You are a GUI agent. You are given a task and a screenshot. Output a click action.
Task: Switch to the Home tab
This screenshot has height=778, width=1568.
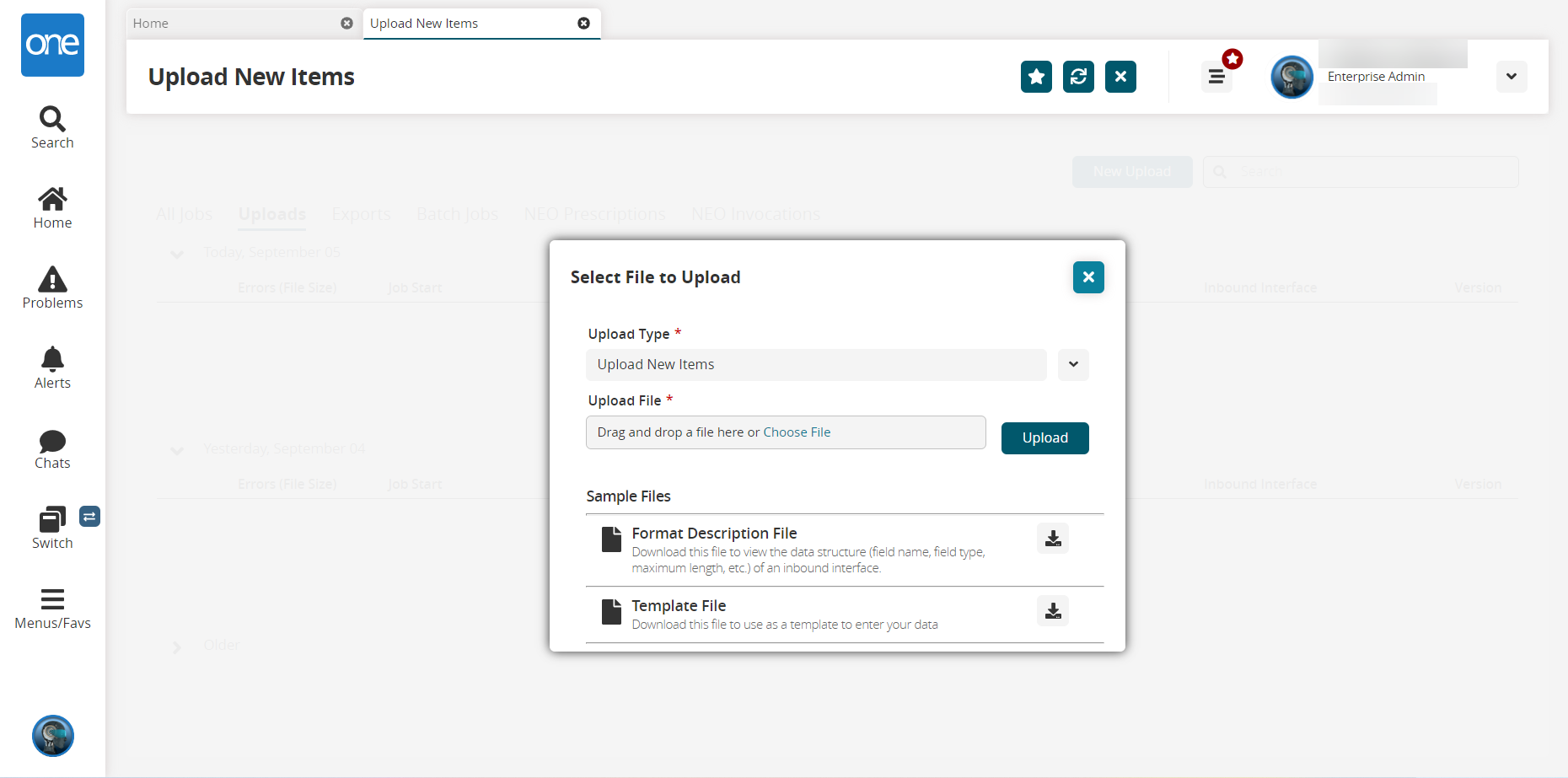point(244,24)
